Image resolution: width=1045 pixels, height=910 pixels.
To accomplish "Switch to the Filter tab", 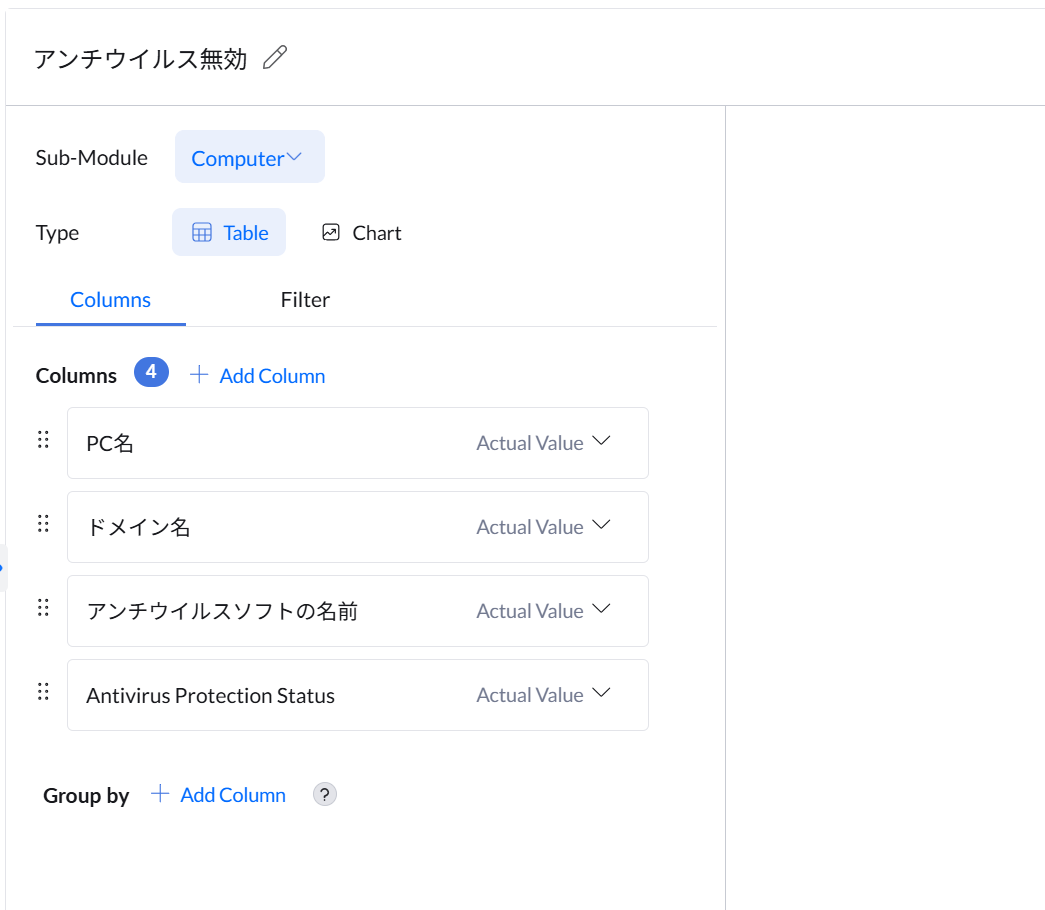I will pyautogui.click(x=305, y=300).
